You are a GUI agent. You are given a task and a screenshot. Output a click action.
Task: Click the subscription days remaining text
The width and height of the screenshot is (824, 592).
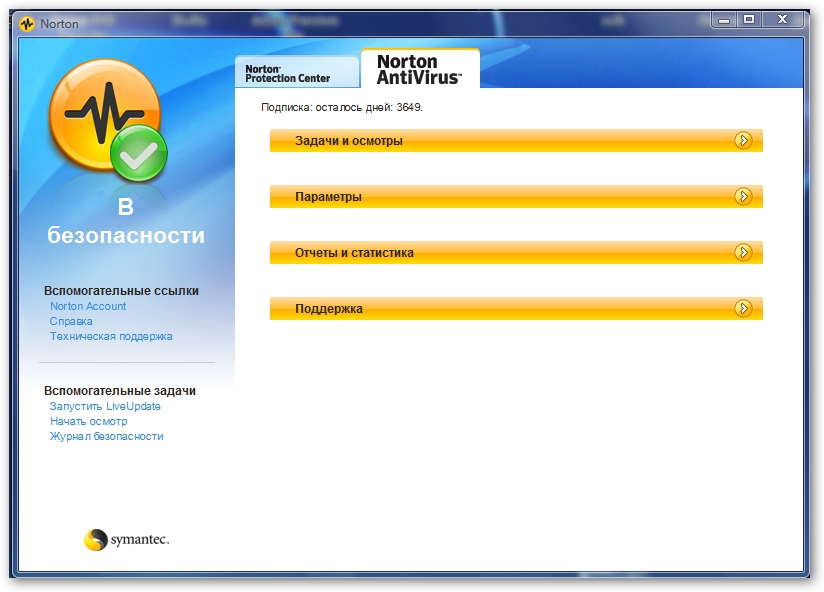pos(342,107)
